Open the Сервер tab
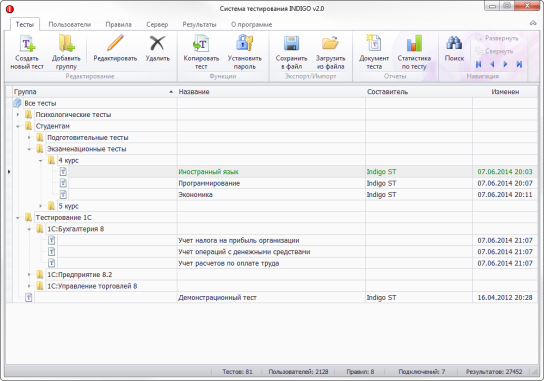Viewport: 544px width, 381px height. 157,24
